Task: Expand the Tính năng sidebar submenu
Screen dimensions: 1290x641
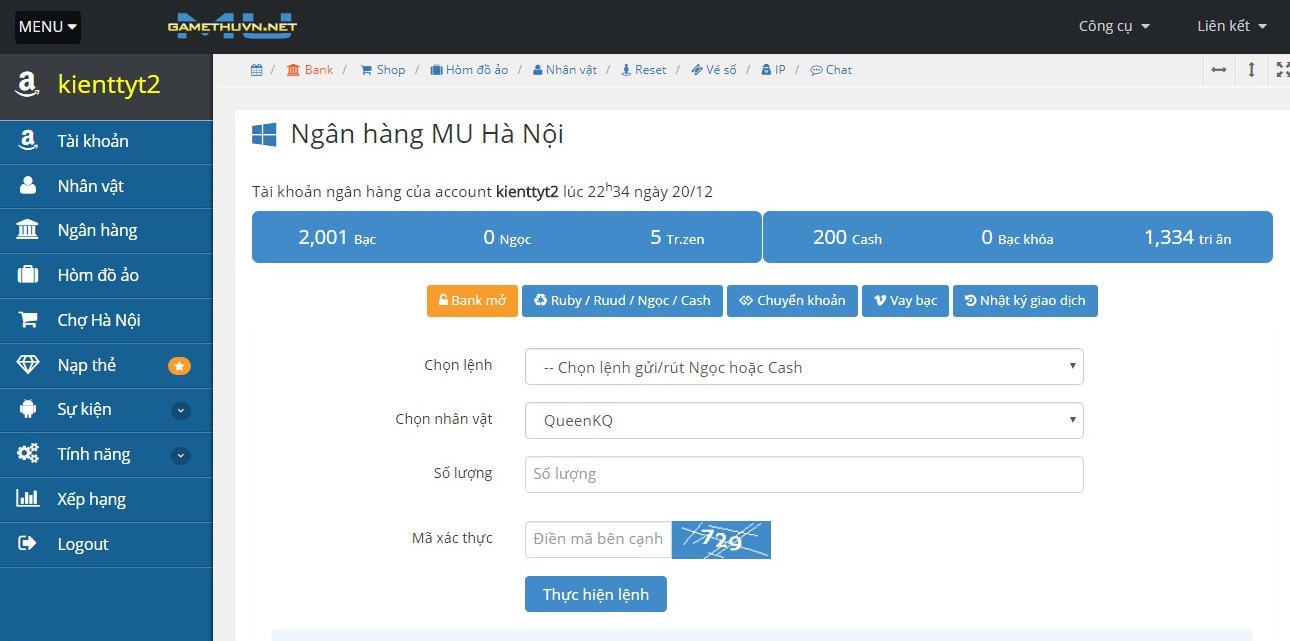Action: [x=180, y=455]
